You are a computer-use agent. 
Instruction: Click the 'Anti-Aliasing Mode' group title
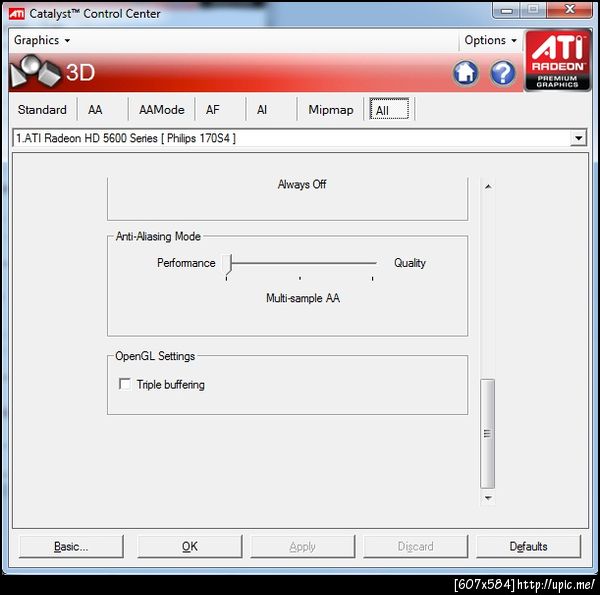coord(158,236)
